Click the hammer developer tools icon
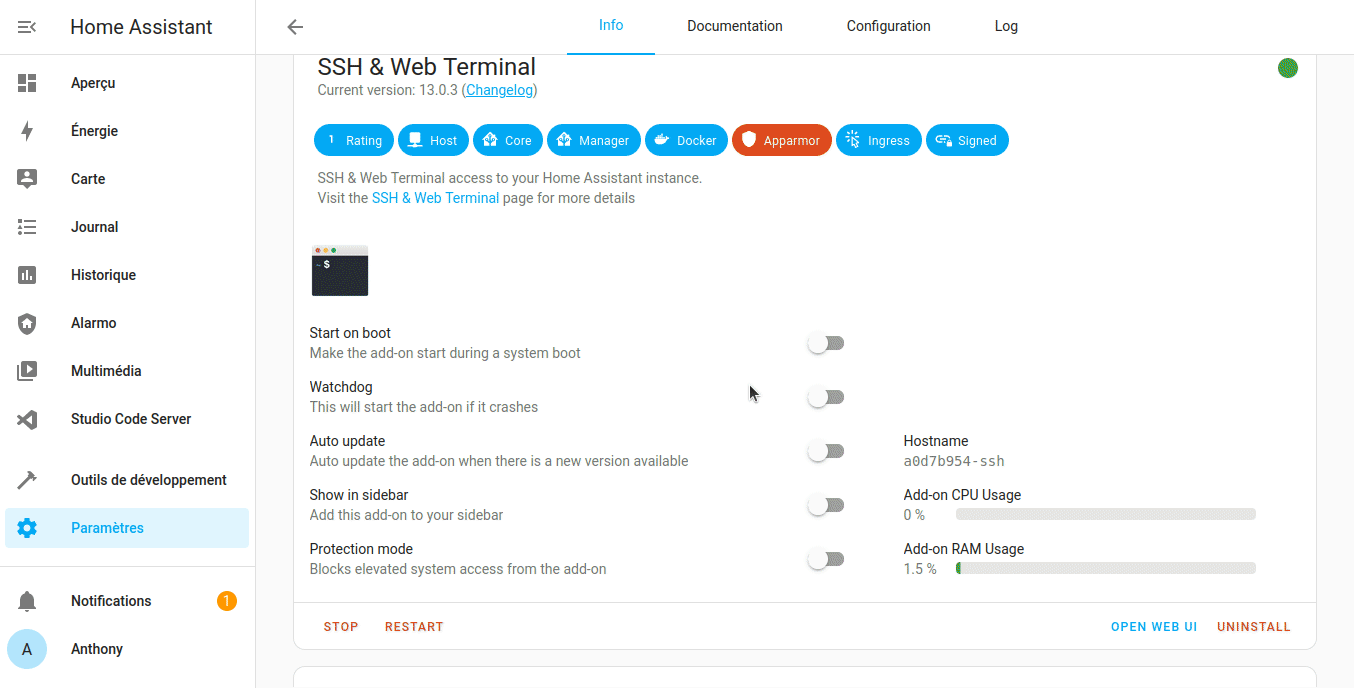The image size is (1354, 688). point(27,480)
